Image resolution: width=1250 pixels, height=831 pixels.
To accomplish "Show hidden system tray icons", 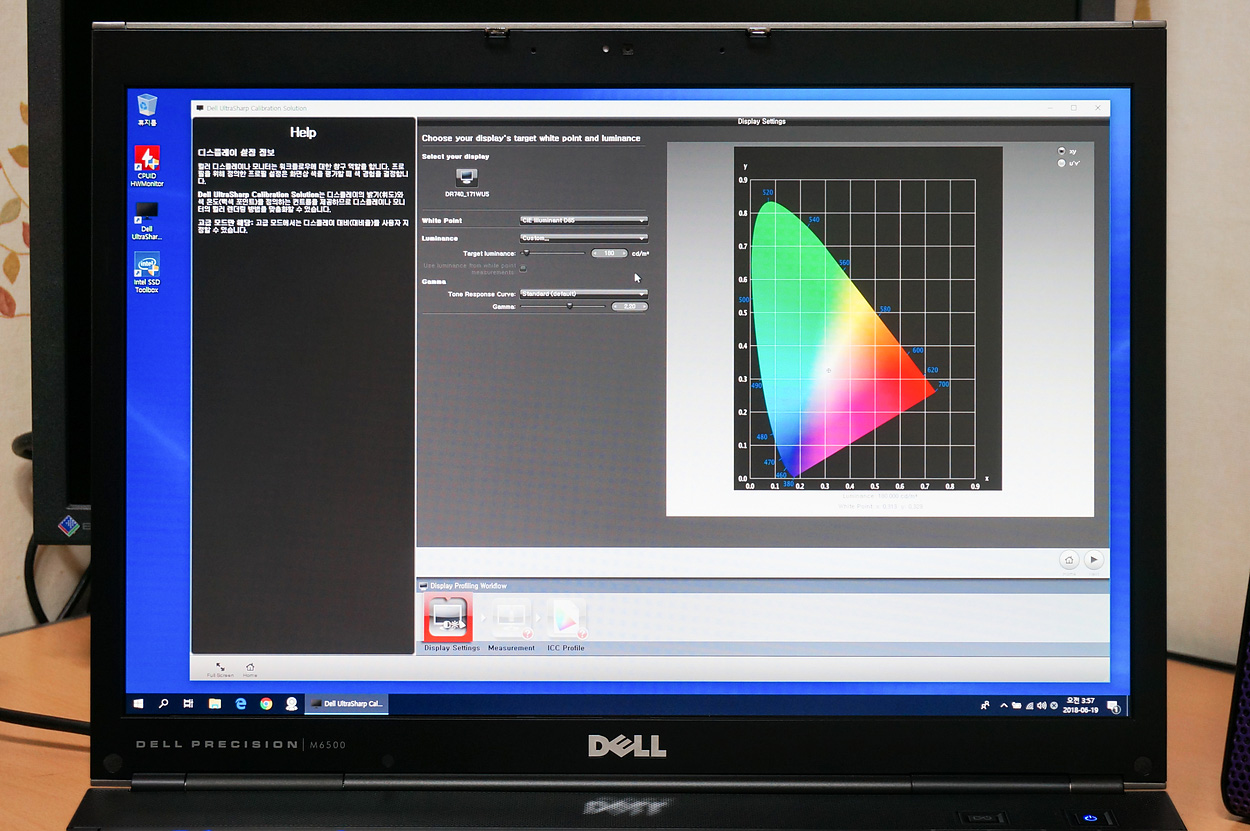I will [x=1004, y=706].
